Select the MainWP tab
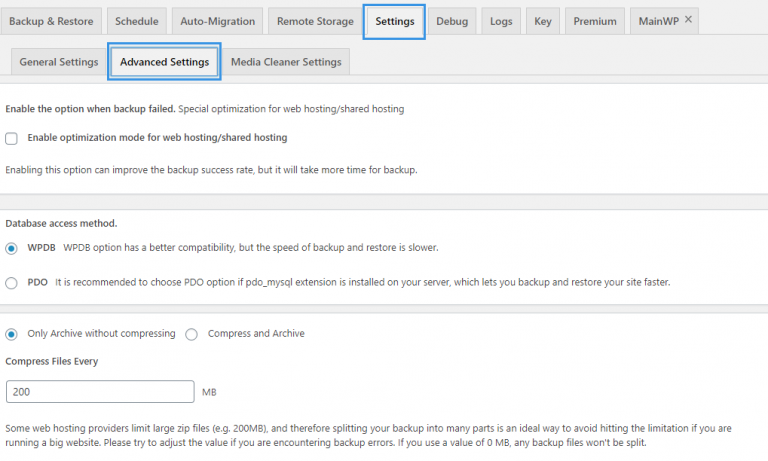The image size is (768, 461). [657, 21]
